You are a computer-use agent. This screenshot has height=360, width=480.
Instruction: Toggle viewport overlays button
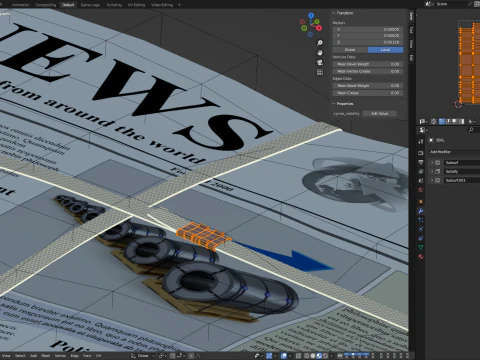coord(284,356)
